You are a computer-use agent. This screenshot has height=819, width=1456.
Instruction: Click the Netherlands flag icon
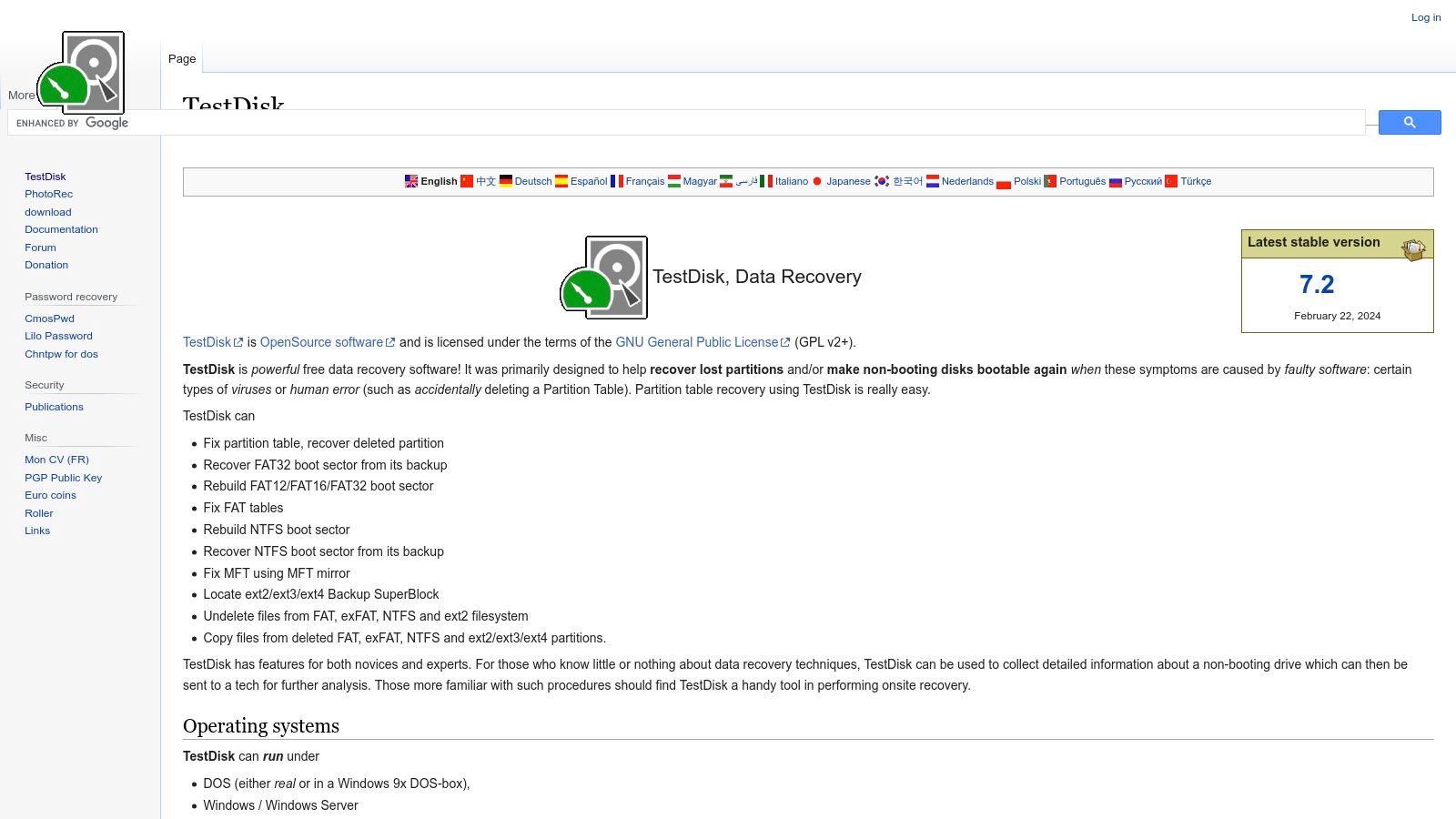(x=933, y=181)
